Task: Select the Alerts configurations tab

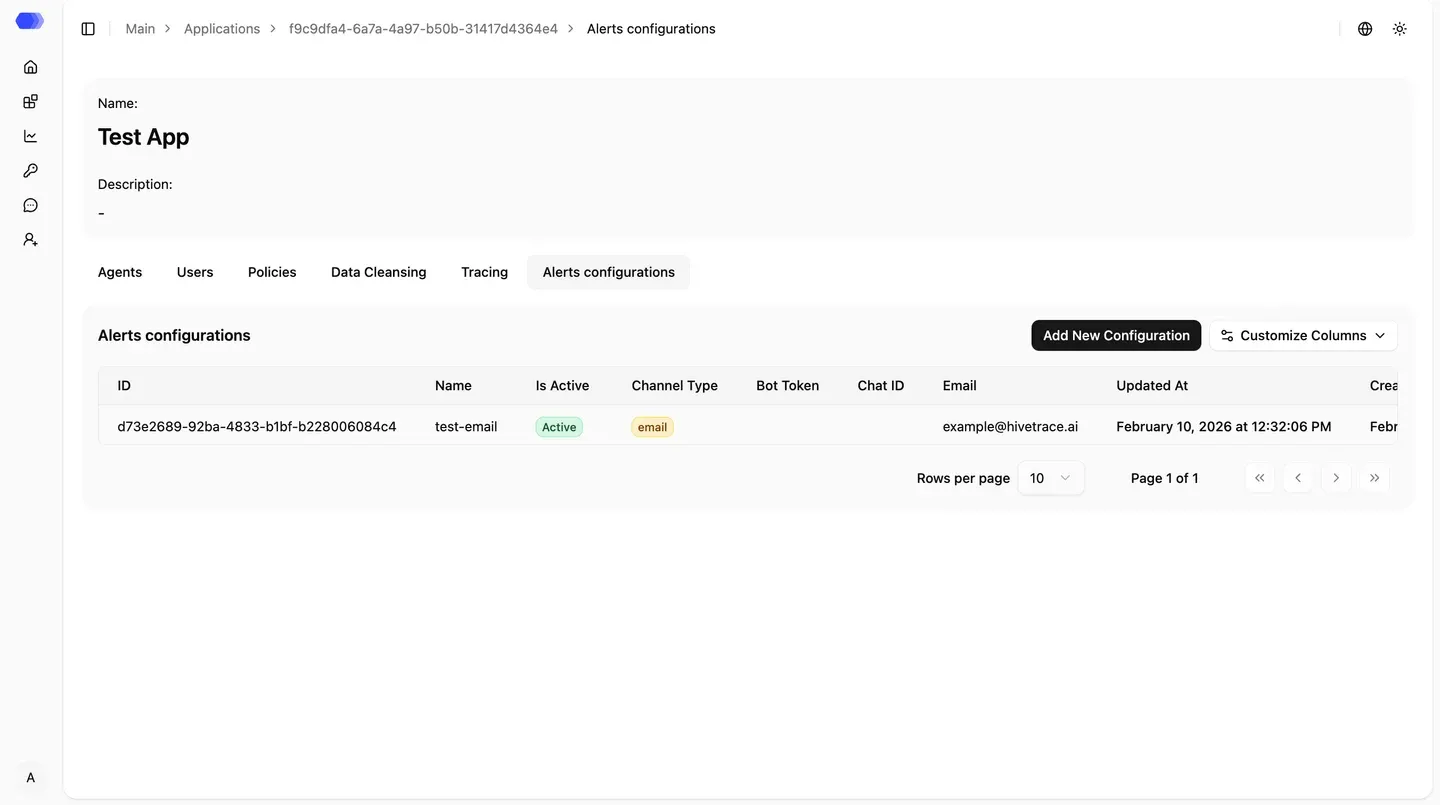Action: pos(609,272)
